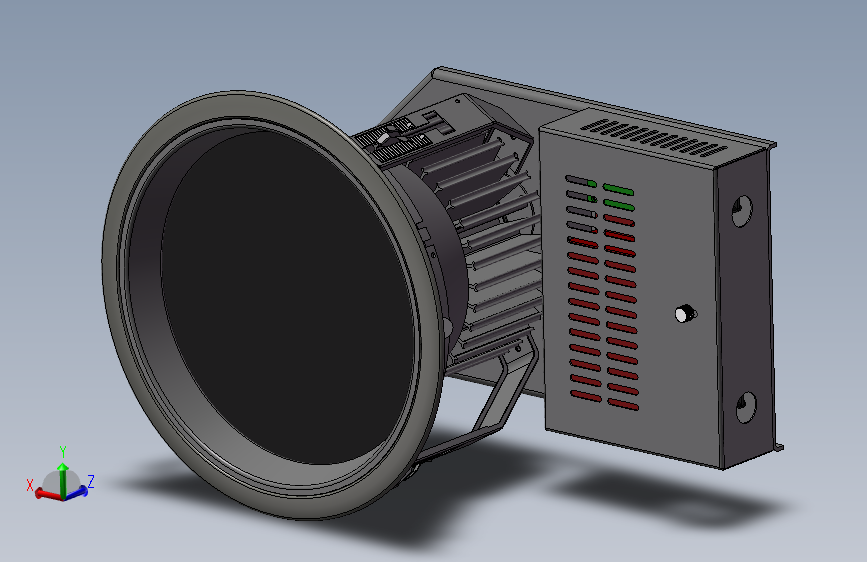This screenshot has height=562, width=867.
Task: Select the white knob on the driver box
Action: coord(685,314)
